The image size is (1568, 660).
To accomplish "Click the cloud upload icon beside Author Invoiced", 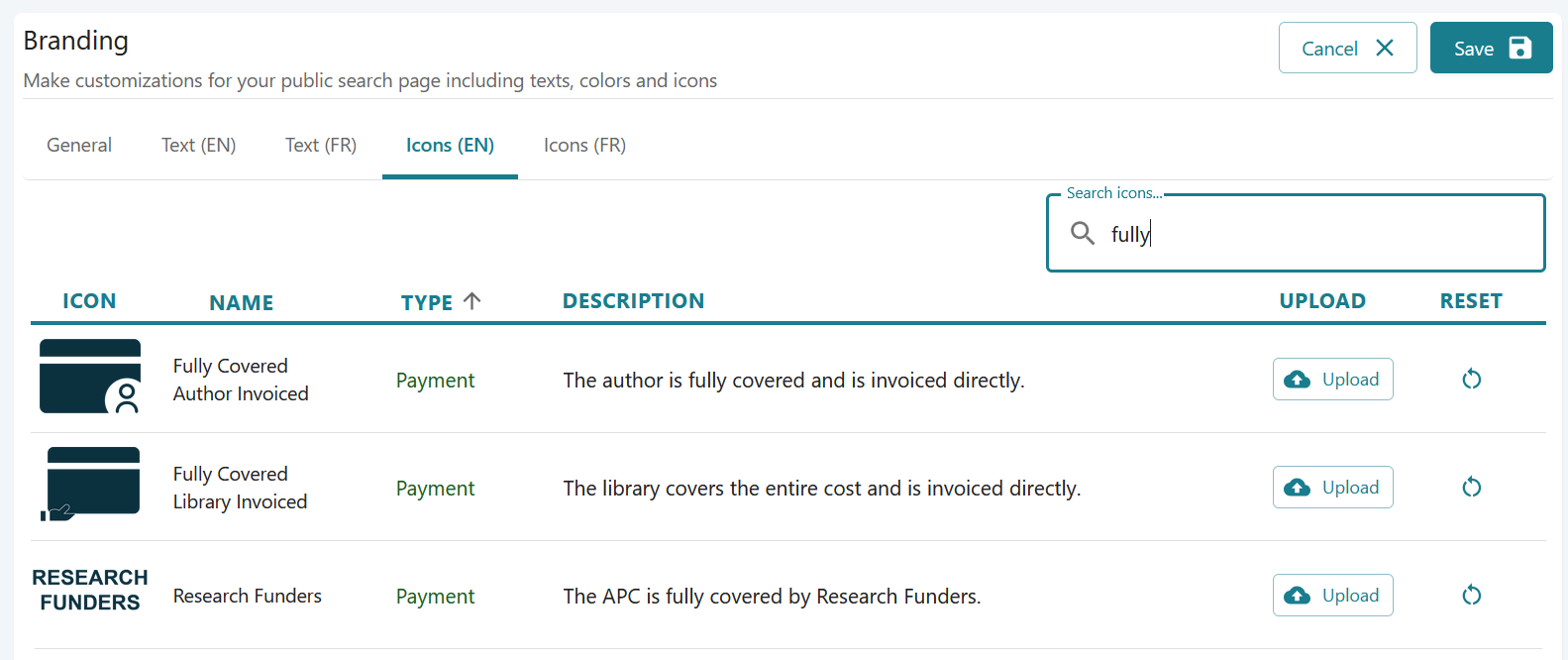I will (1298, 379).
